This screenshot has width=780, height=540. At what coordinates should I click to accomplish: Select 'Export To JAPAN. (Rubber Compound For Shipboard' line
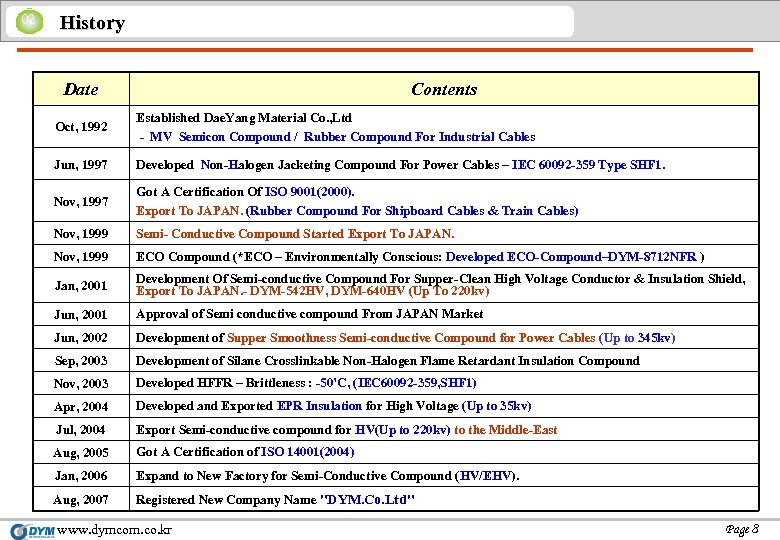coord(357,211)
